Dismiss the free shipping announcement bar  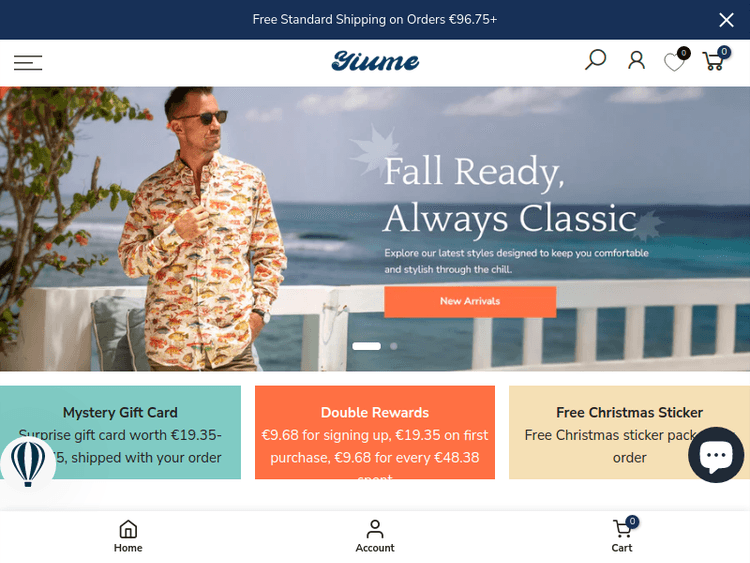[726, 20]
